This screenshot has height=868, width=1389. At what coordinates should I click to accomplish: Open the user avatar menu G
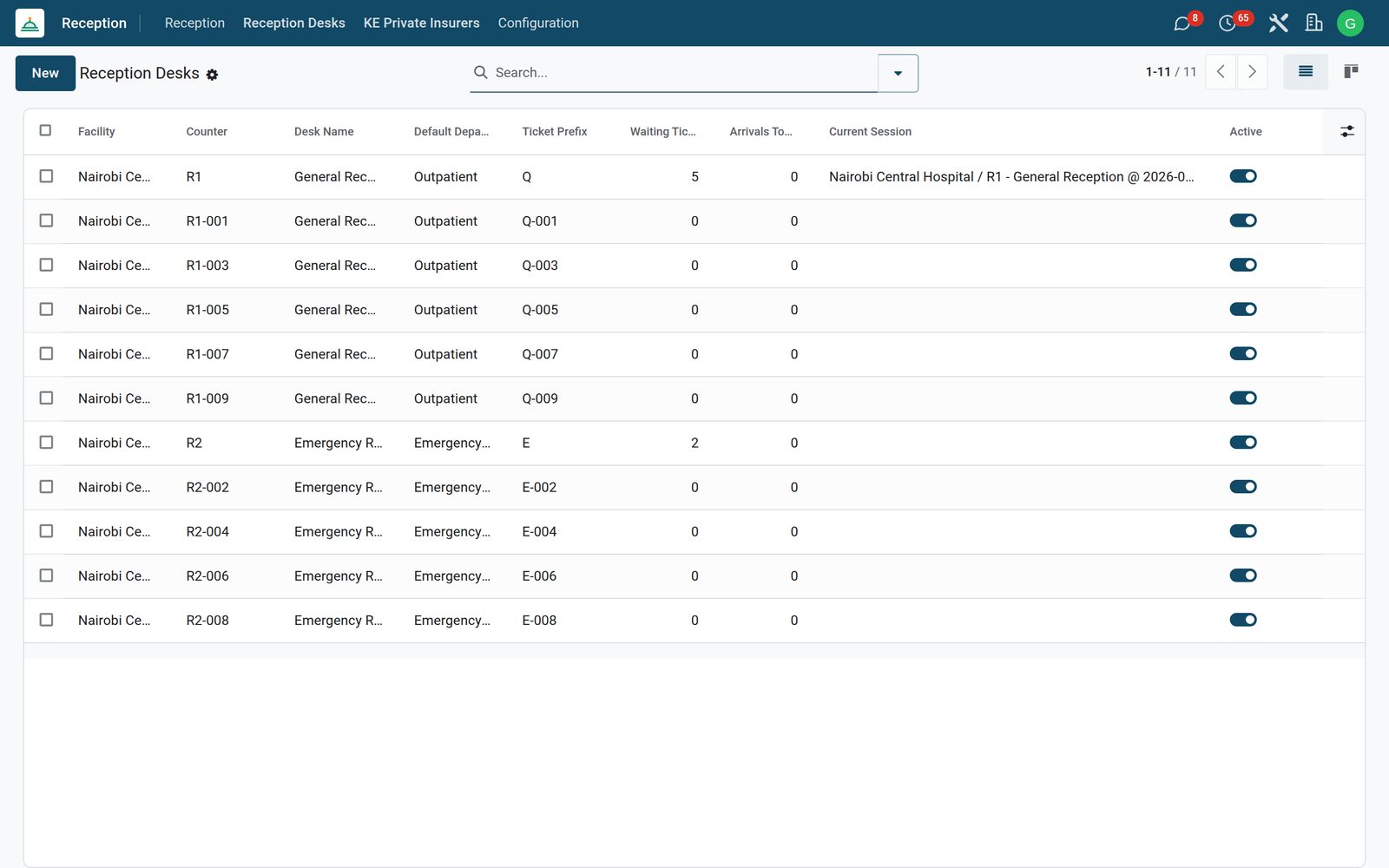1350,23
